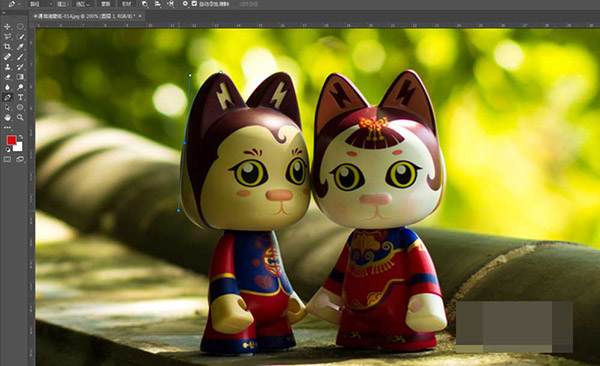This screenshot has width=600, height=366.
Task: Select the Eraser tool
Action: tap(7, 77)
